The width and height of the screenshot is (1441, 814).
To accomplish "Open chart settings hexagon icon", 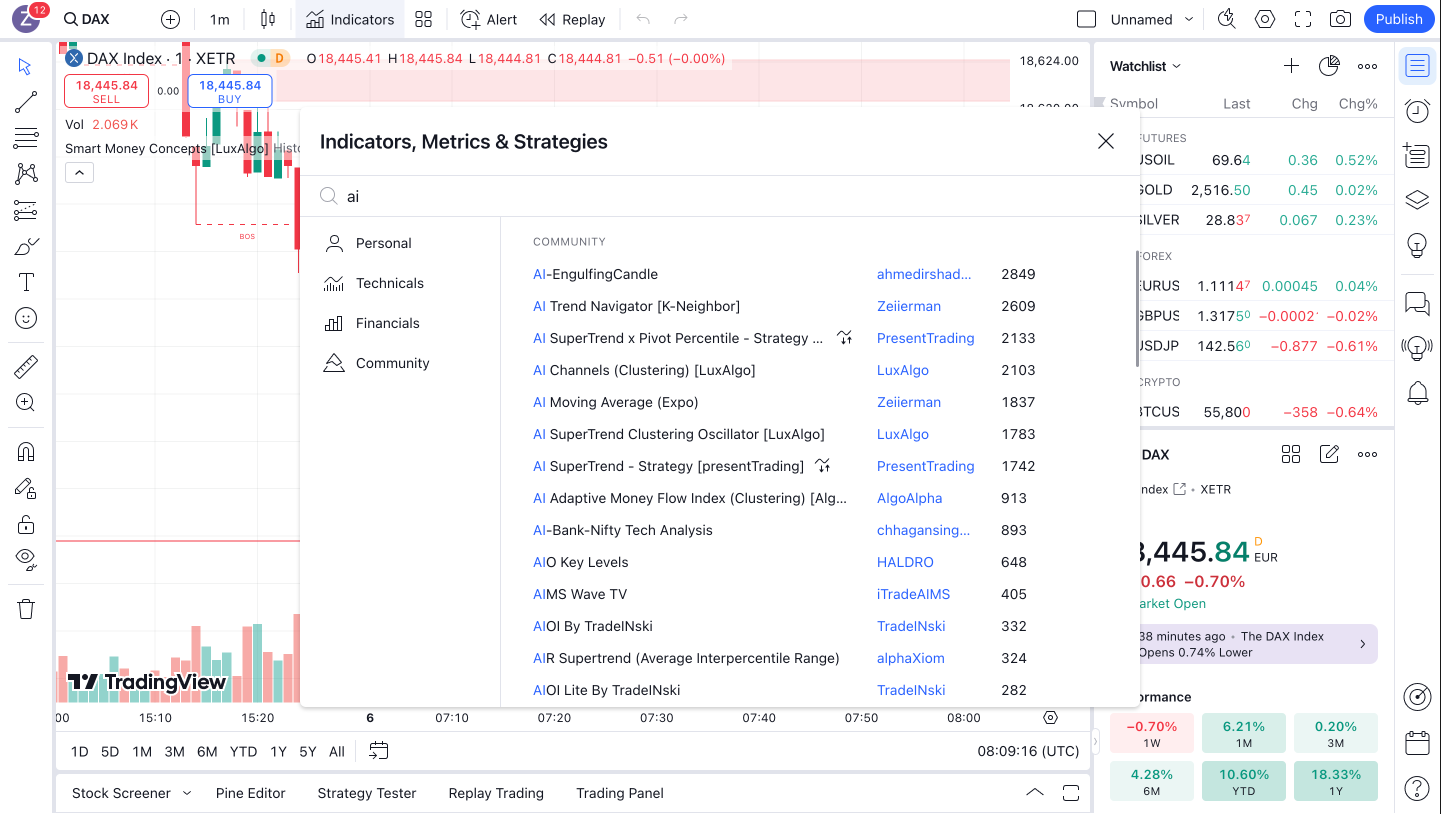I will (x=1265, y=19).
